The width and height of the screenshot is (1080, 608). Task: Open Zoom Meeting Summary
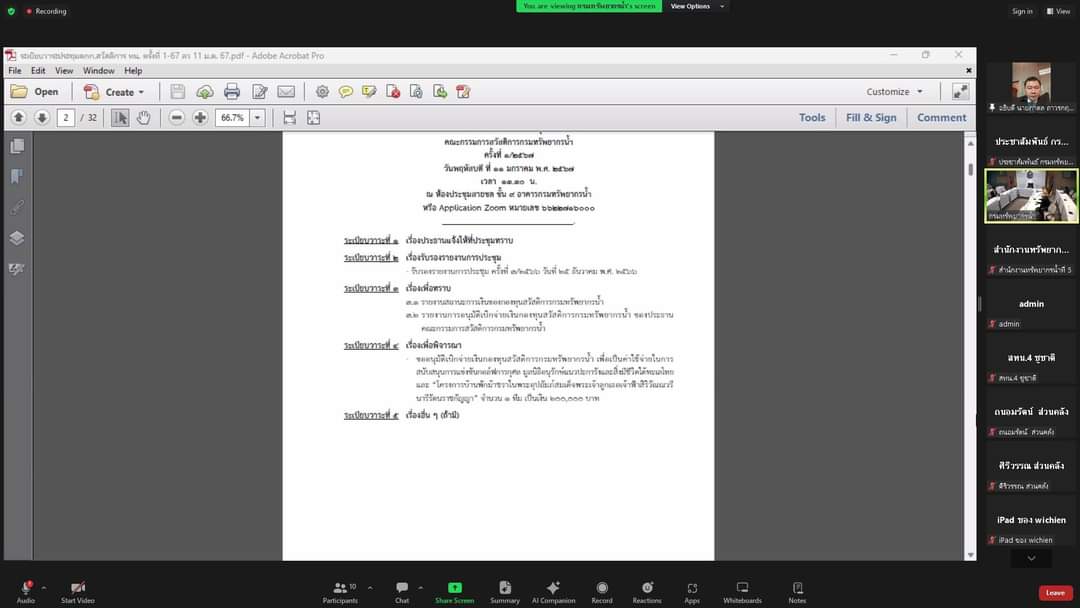tap(505, 591)
